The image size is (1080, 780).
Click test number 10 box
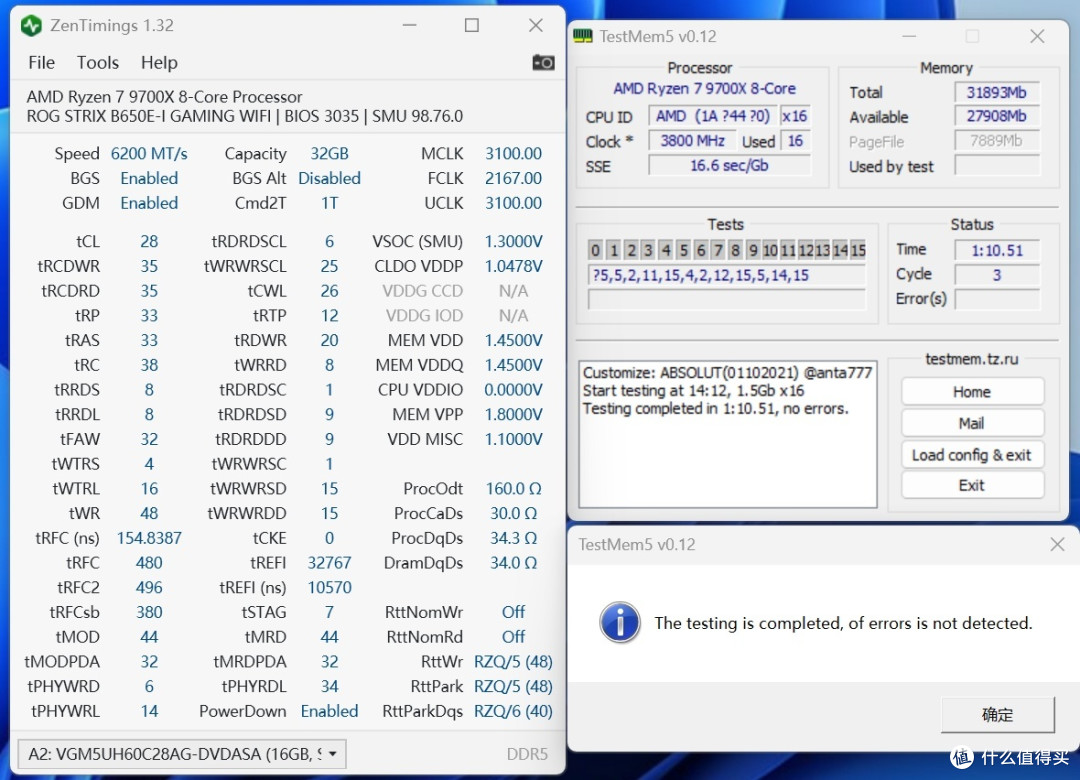[770, 250]
